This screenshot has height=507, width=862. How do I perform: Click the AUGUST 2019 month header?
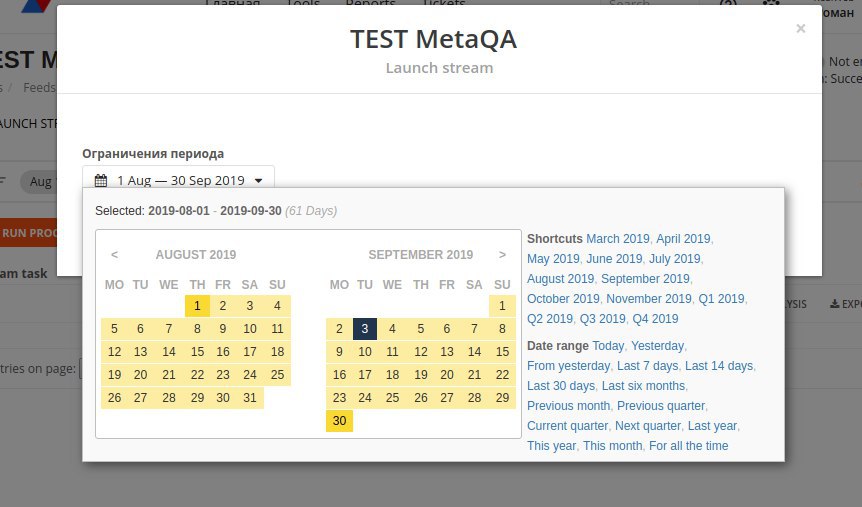click(x=196, y=255)
